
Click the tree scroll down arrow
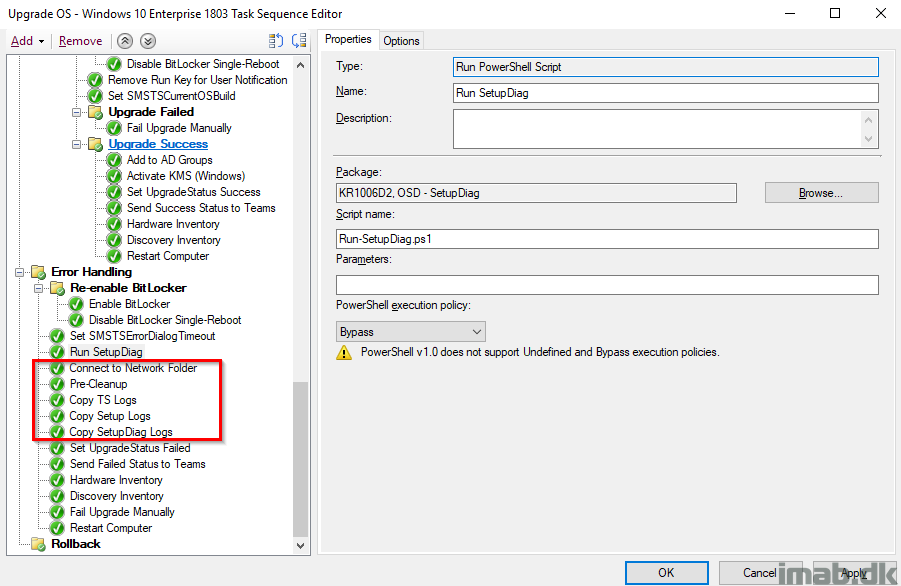point(300,546)
